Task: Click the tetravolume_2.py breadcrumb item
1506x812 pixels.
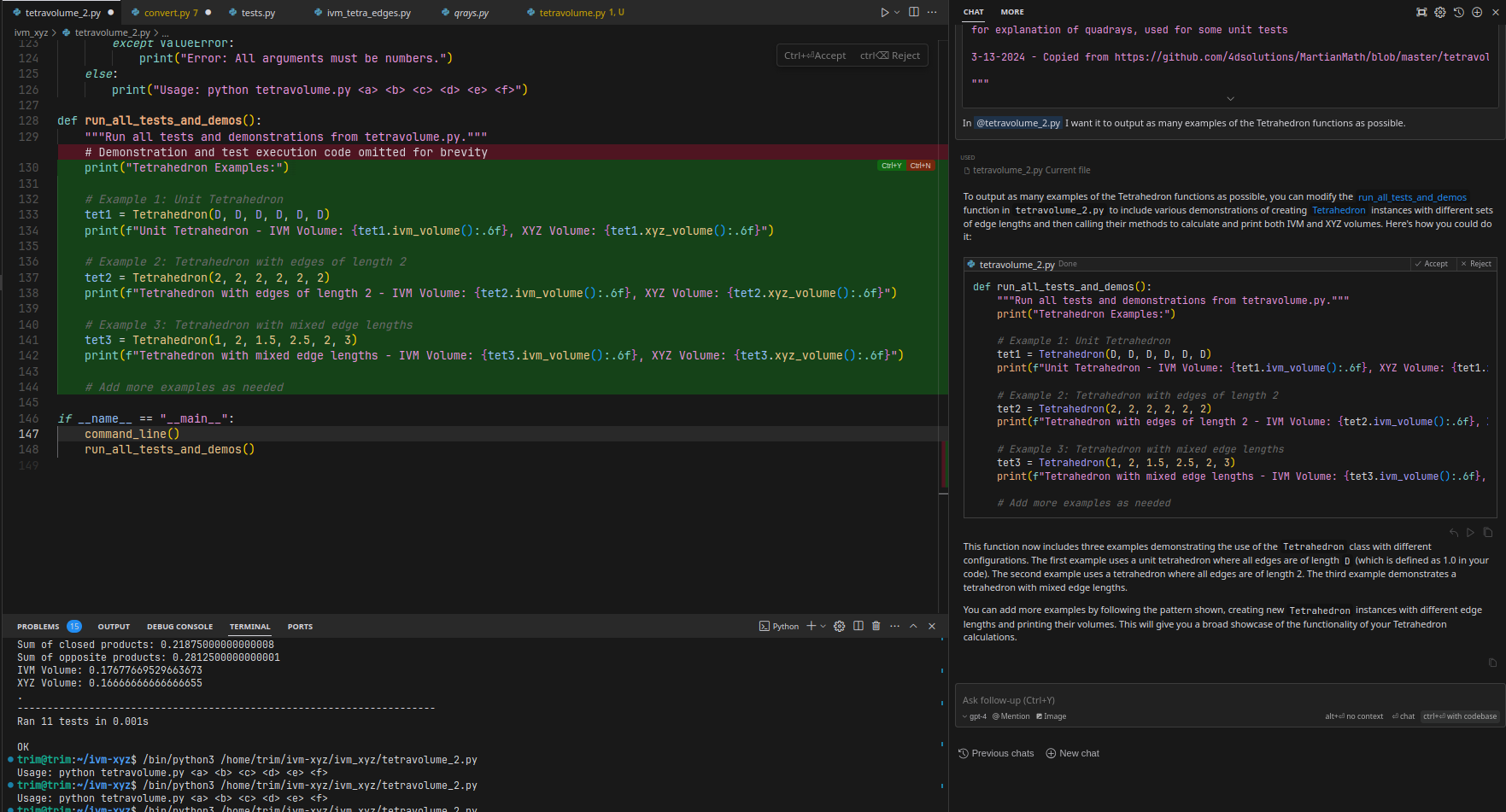Action: [x=112, y=32]
